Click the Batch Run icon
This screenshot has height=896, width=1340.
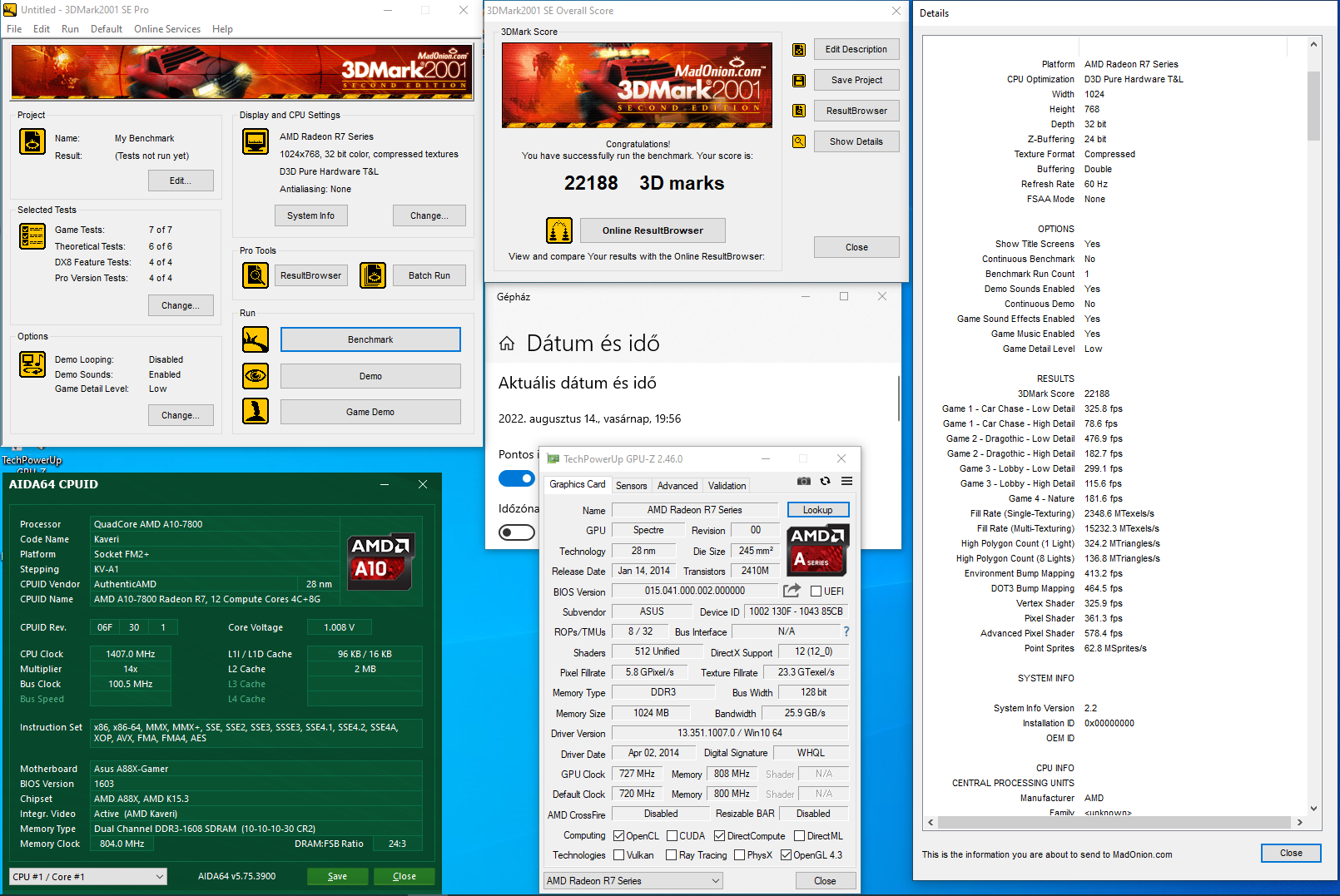(x=373, y=275)
